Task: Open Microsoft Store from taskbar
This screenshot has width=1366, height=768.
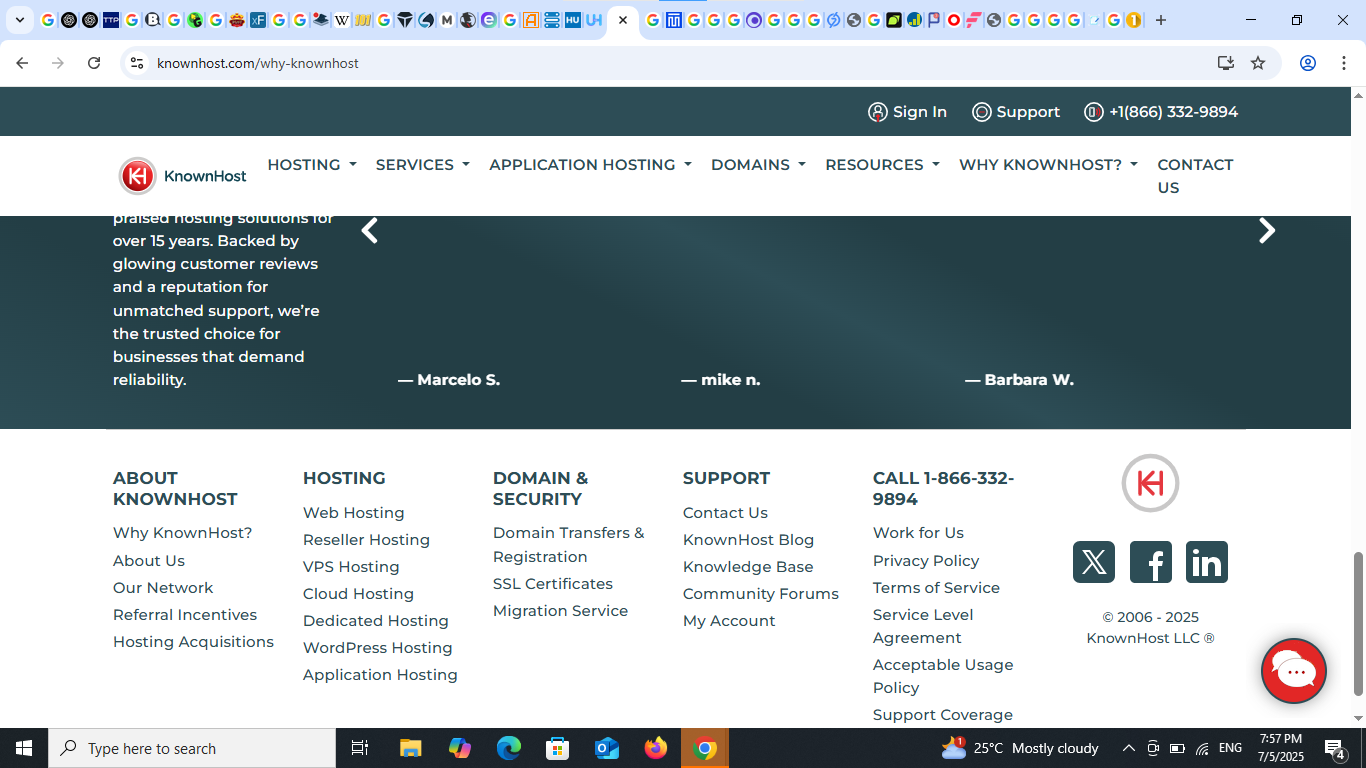Action: (558, 748)
